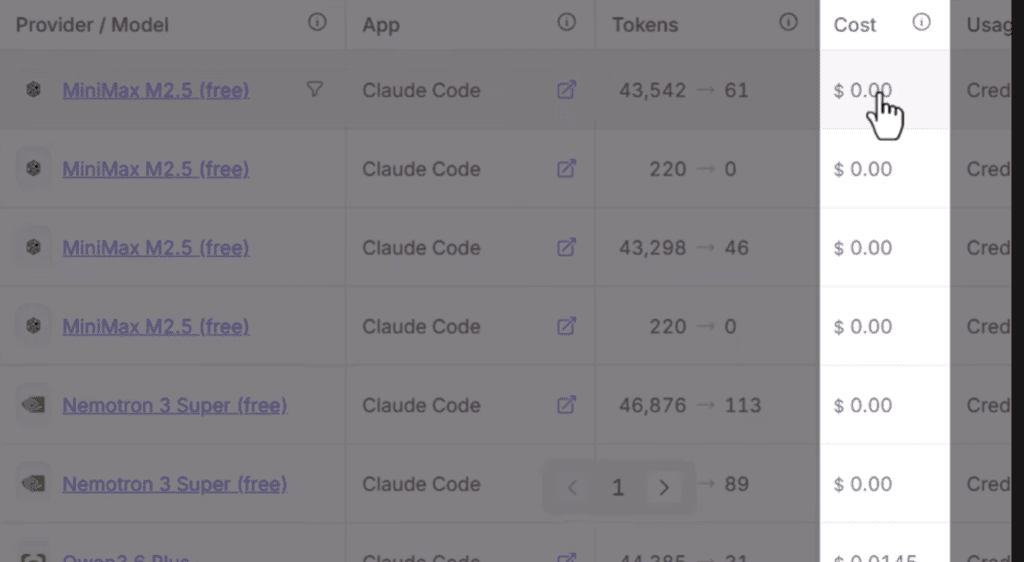Open external link icon in first Nemotron row

566,405
